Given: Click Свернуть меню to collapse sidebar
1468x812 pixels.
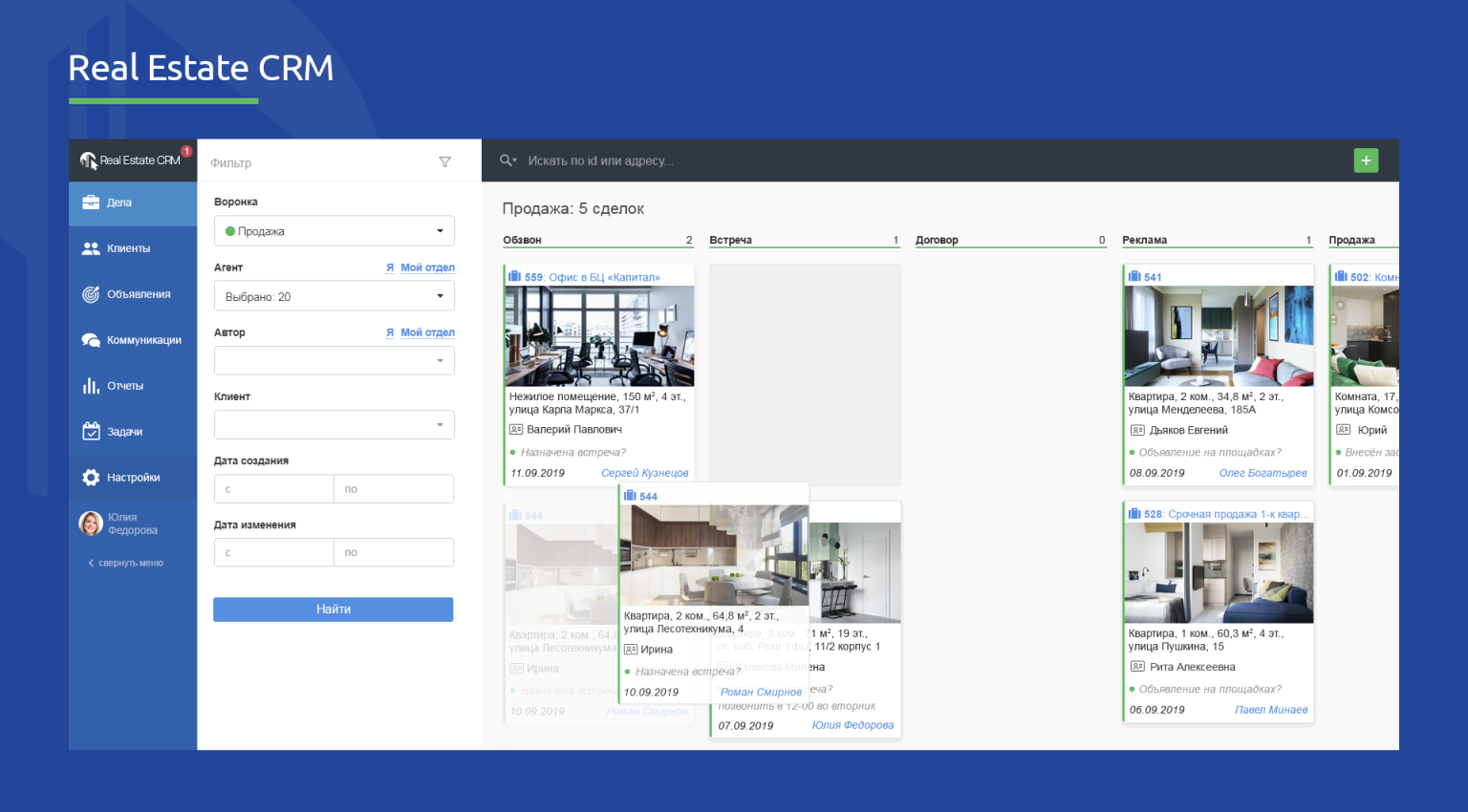Looking at the screenshot, I should click(x=126, y=564).
